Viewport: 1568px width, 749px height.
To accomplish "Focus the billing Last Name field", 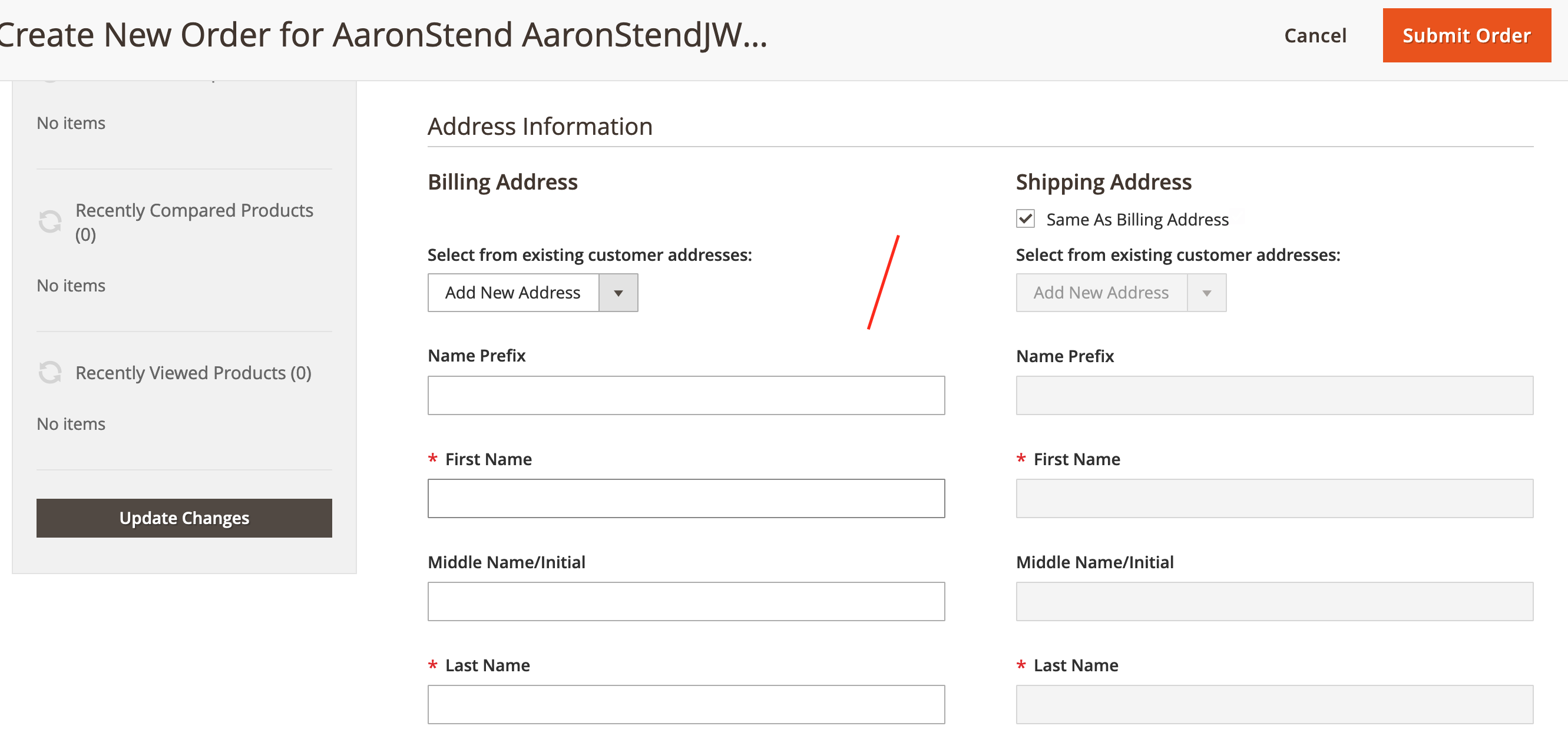I will pos(686,705).
